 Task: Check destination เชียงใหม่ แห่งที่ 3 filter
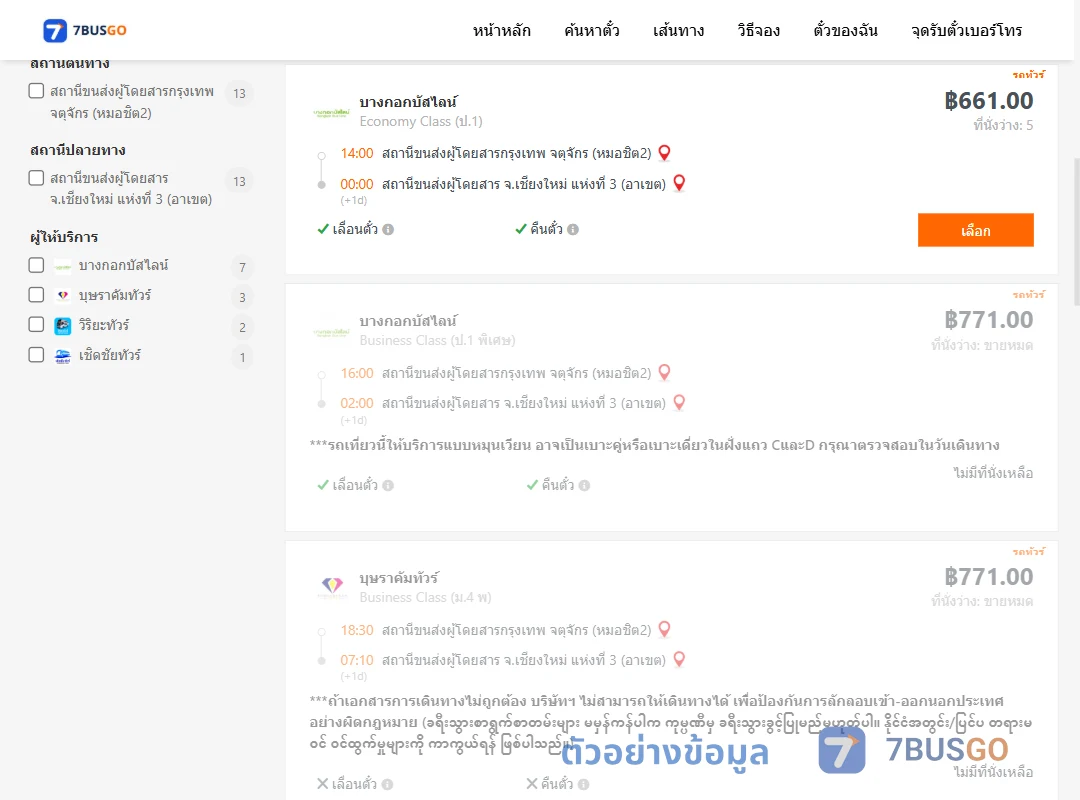coord(37,178)
